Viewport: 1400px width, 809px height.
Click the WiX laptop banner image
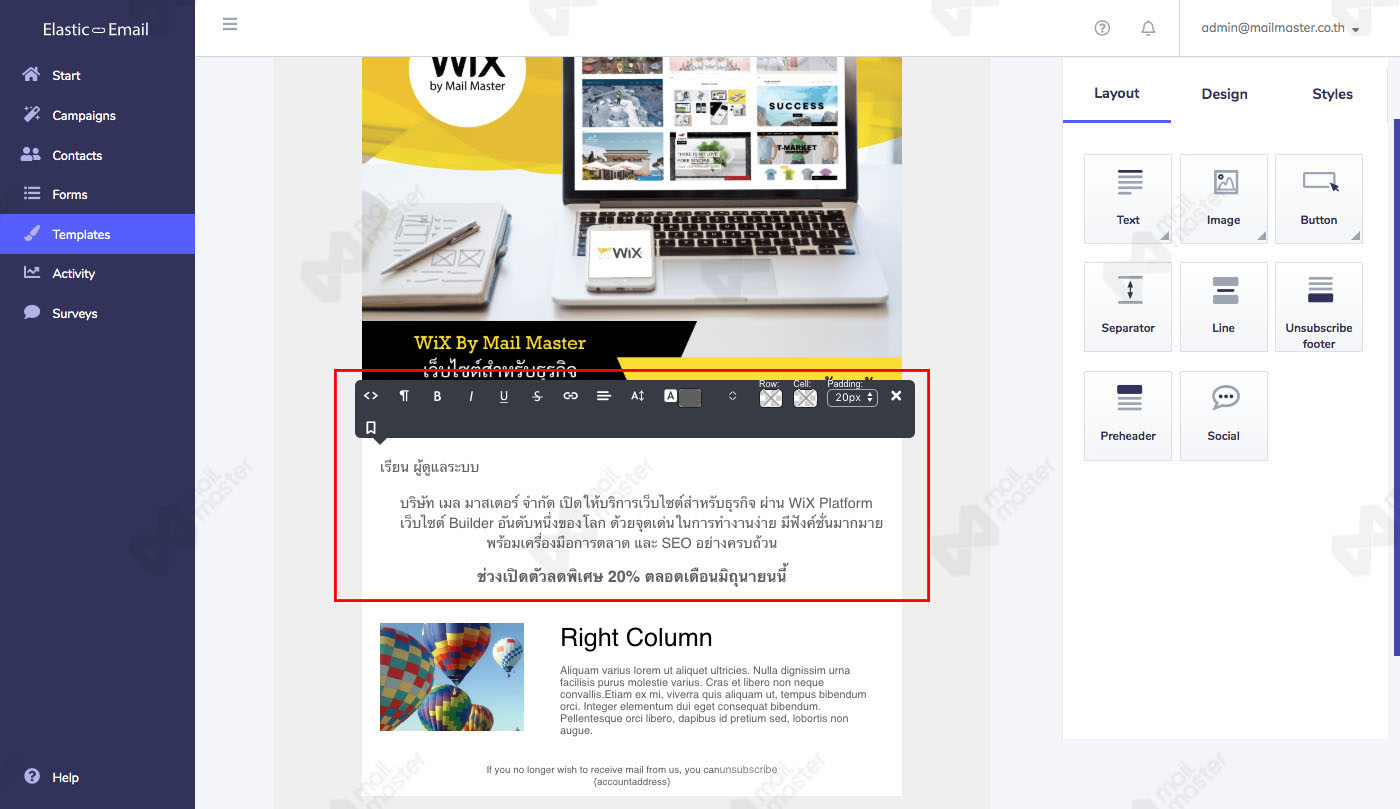(632, 220)
